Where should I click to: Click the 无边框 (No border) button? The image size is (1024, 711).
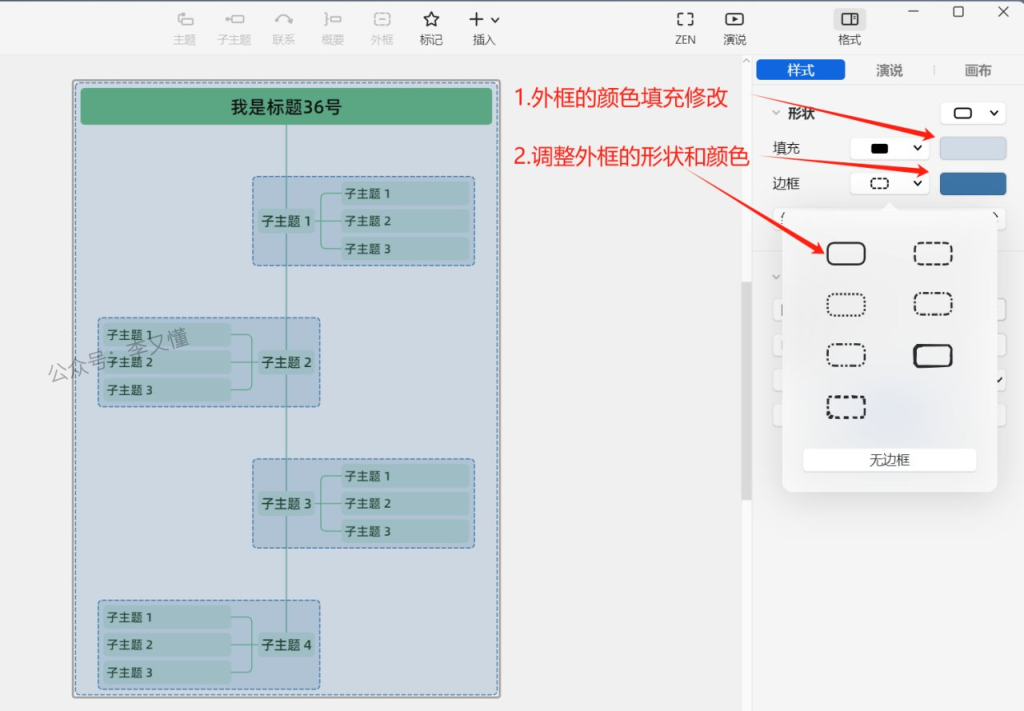click(x=889, y=460)
